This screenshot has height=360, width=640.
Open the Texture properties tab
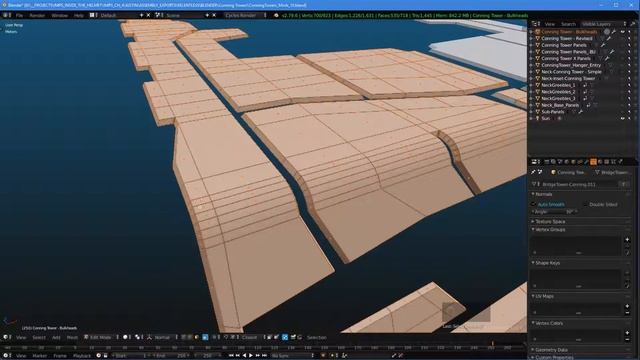point(607,162)
